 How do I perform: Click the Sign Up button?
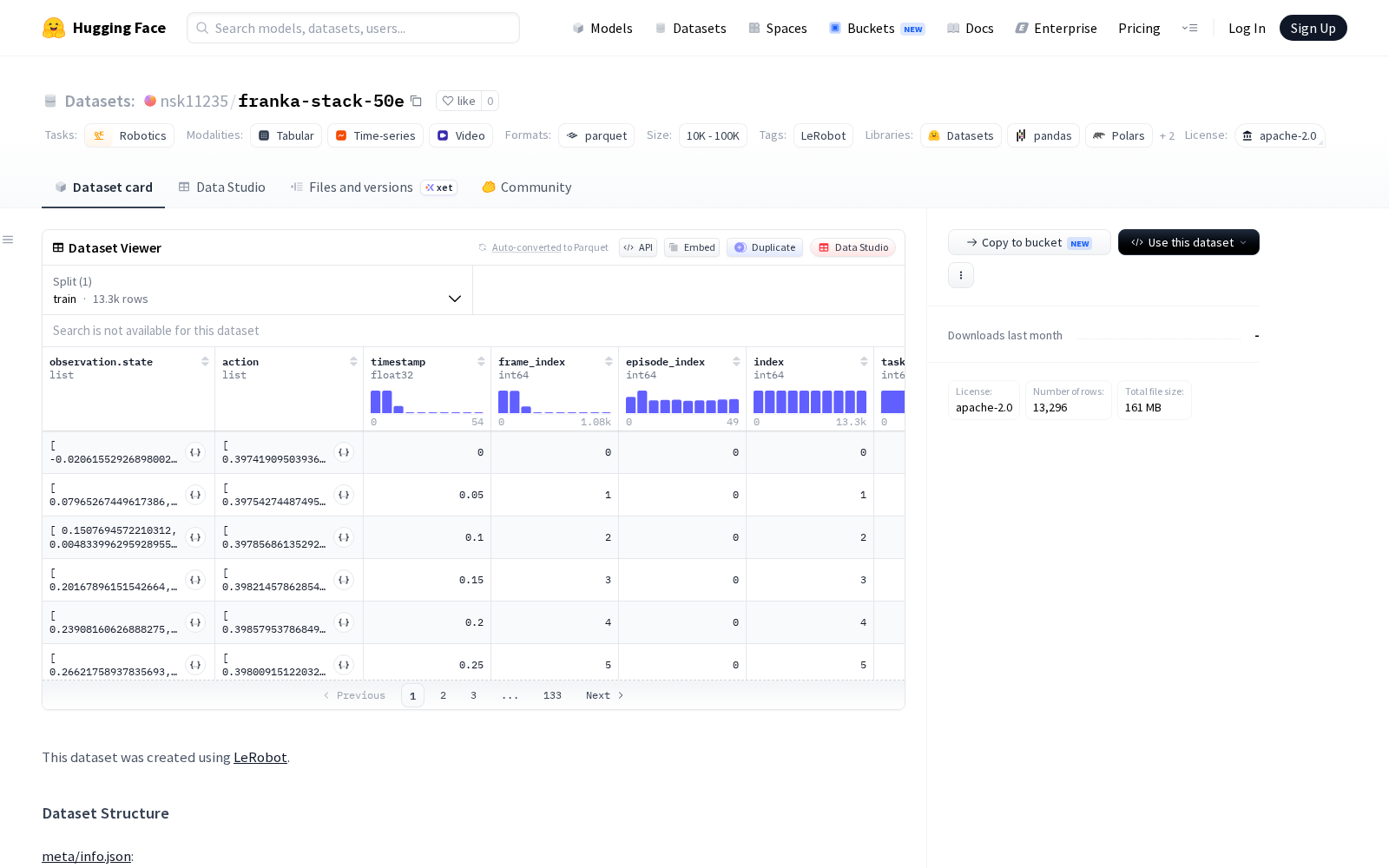pyautogui.click(x=1313, y=28)
